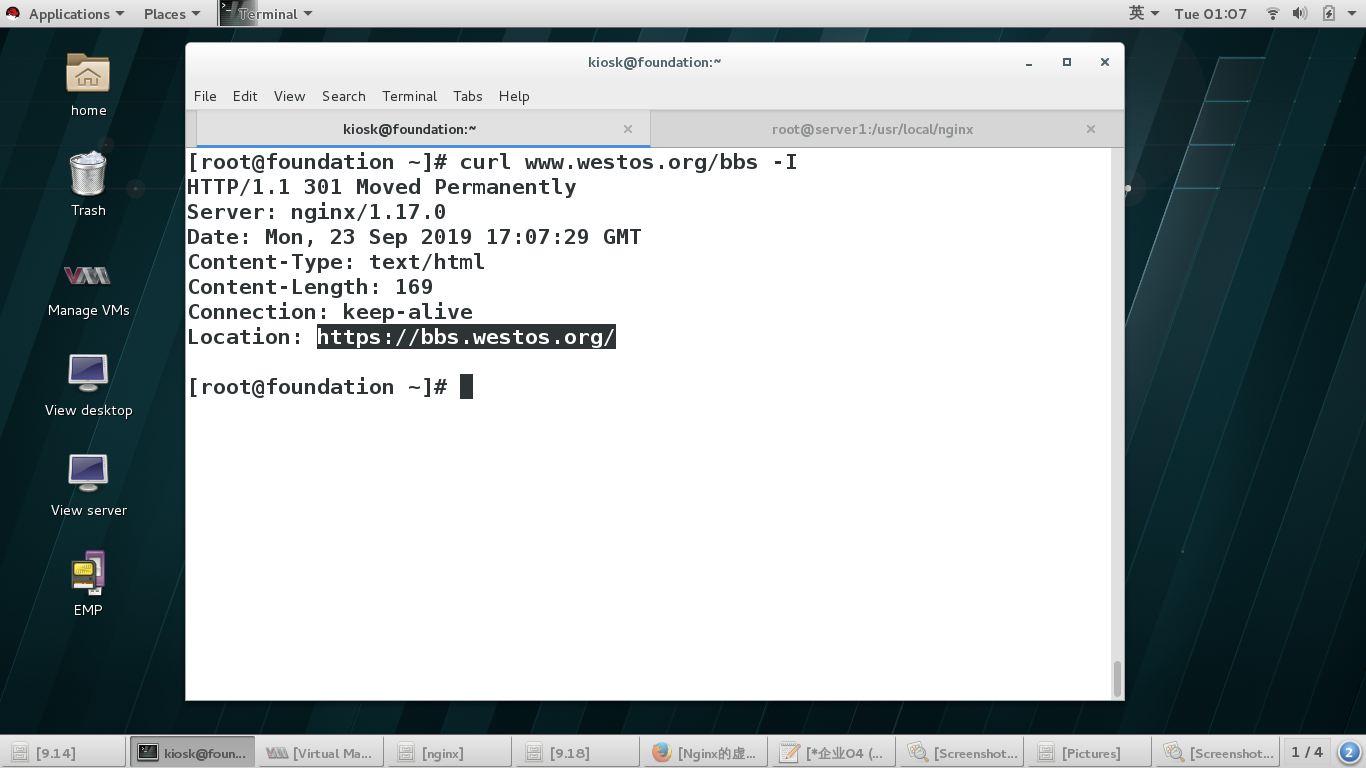Image resolution: width=1366 pixels, height=768 pixels.
Task: Click the red hat Applications logo
Action: [13, 14]
